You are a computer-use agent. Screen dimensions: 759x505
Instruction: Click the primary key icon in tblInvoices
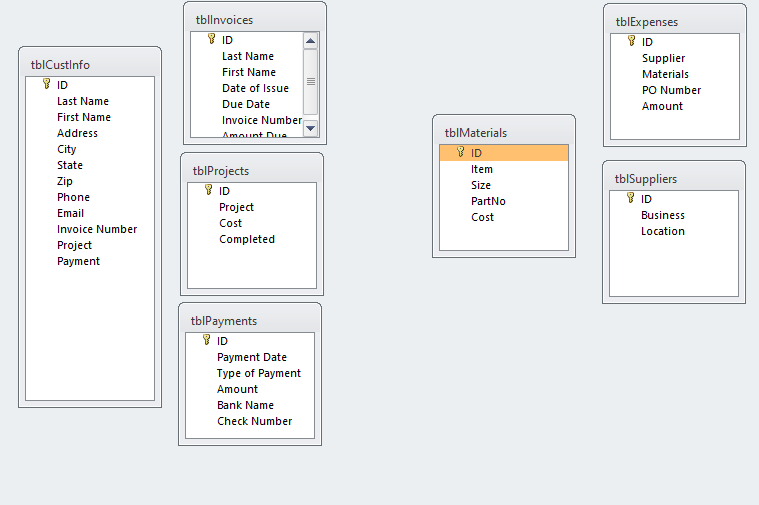[212, 39]
